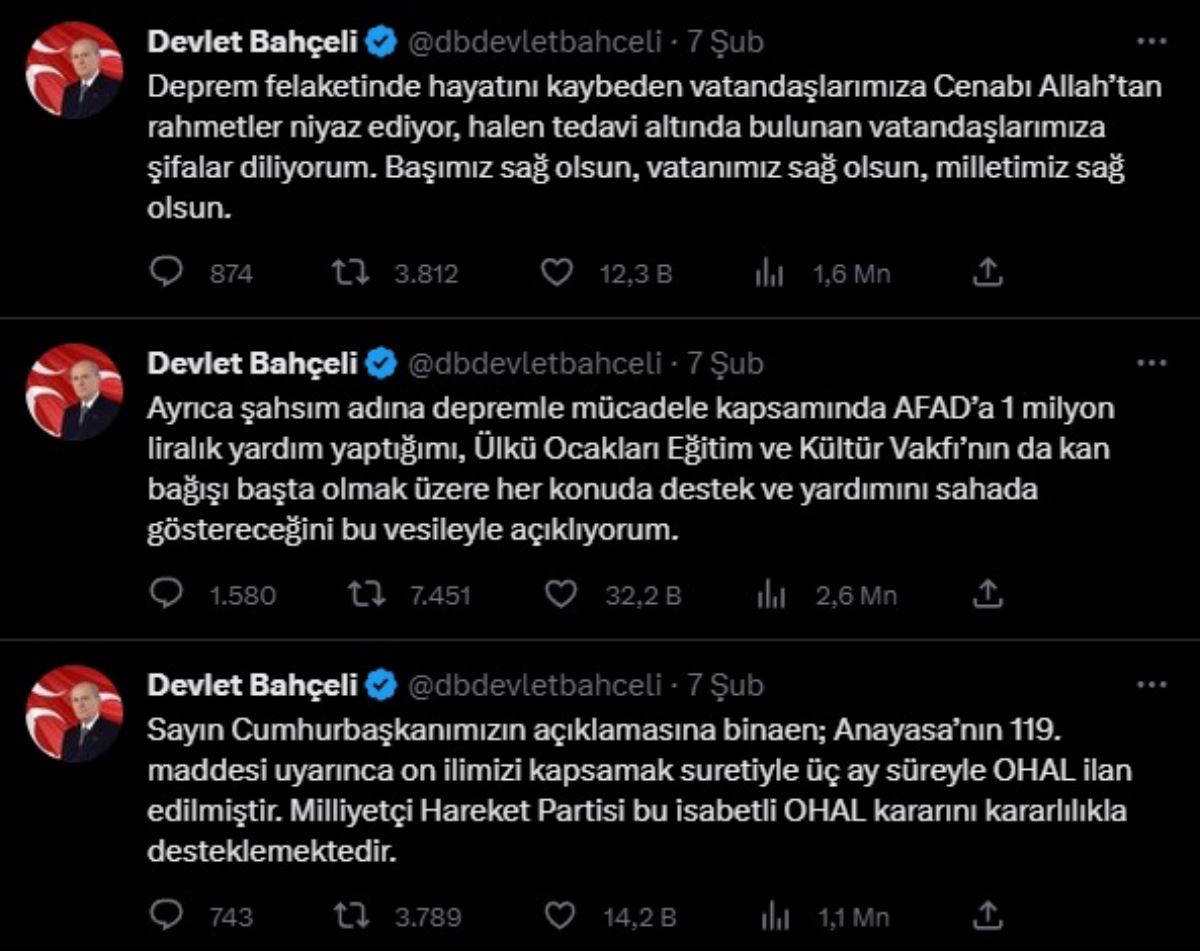Like the tweet with 32,2 B likes
1200x951 pixels.
coord(564,595)
